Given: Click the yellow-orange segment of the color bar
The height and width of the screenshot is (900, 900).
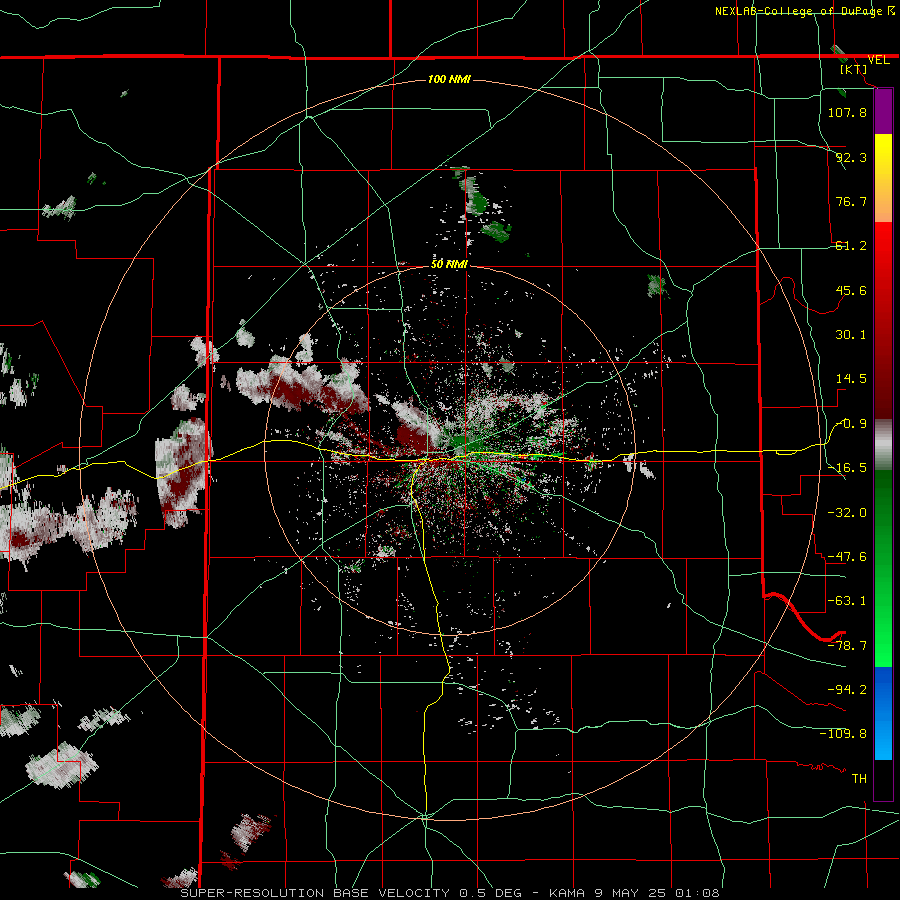Looking at the screenshot, I should point(883,178).
